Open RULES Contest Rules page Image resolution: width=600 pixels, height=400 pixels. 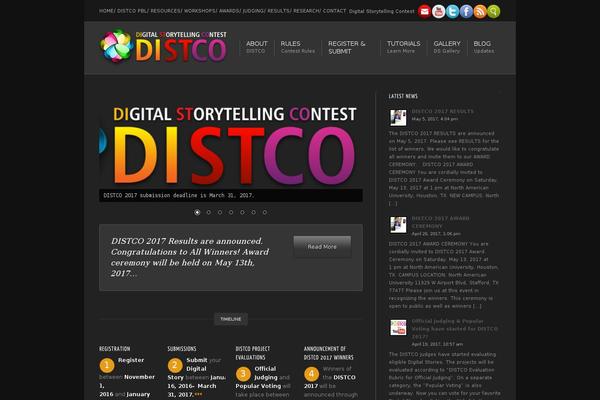[297, 47]
